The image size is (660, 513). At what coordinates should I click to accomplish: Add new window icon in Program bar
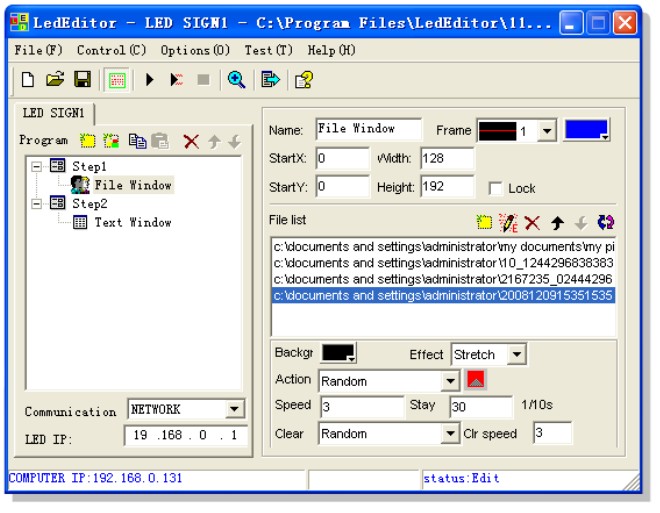[111, 141]
